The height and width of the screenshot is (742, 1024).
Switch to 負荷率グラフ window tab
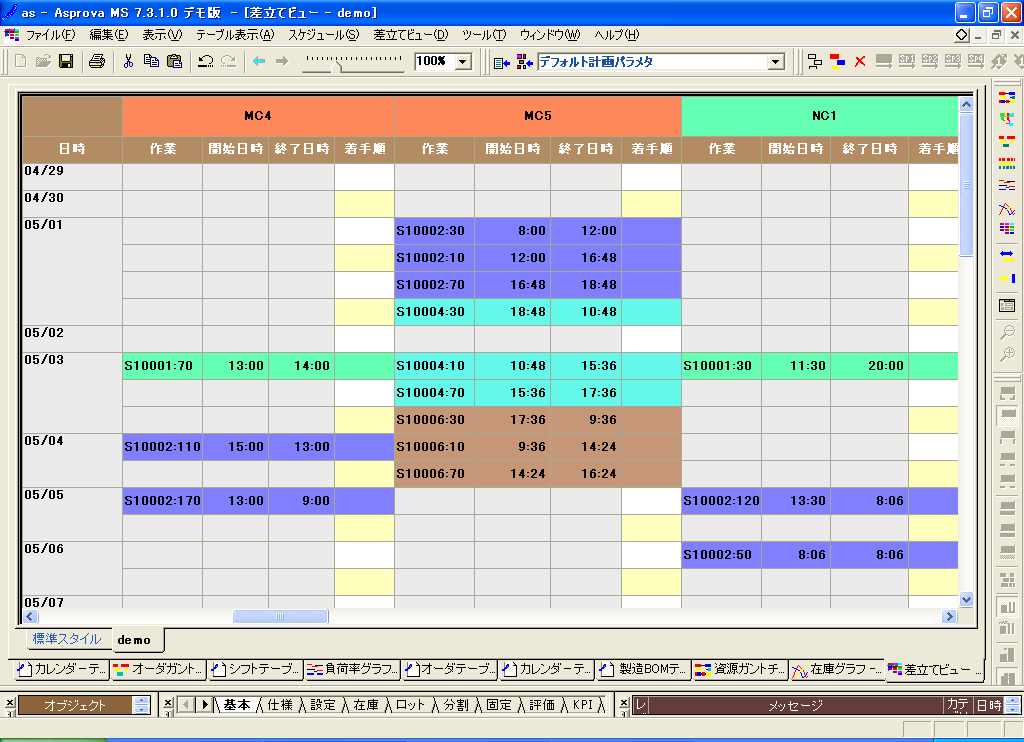point(353,669)
